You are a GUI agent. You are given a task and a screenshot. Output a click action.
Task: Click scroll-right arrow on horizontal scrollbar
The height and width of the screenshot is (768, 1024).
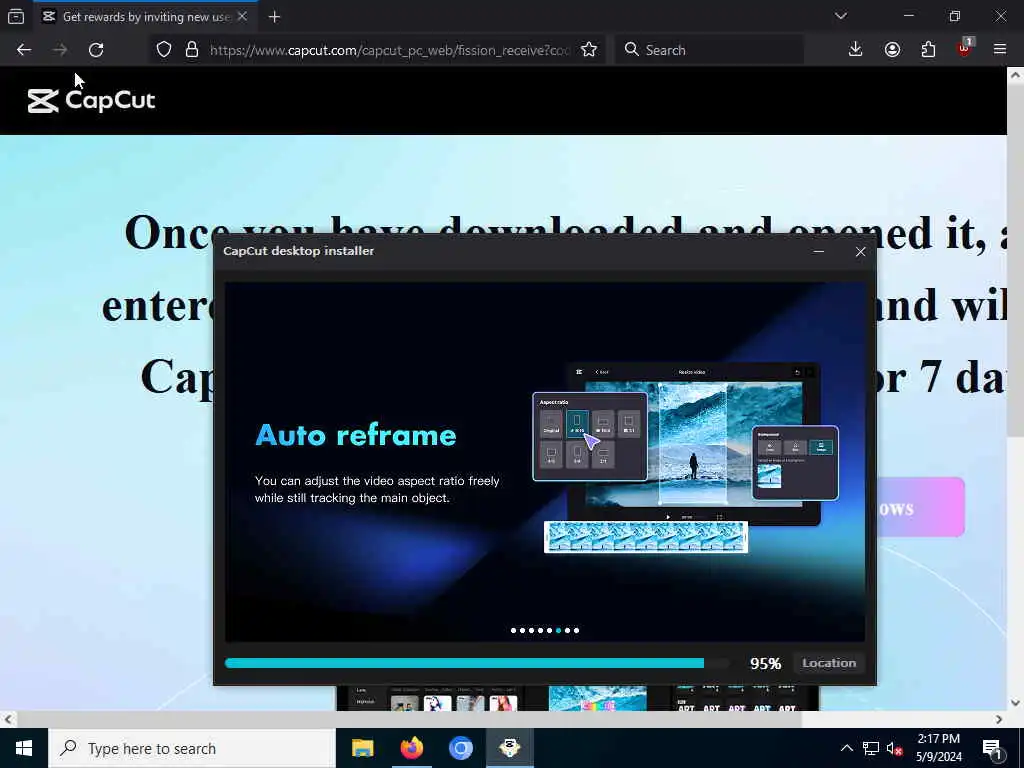click(999, 719)
